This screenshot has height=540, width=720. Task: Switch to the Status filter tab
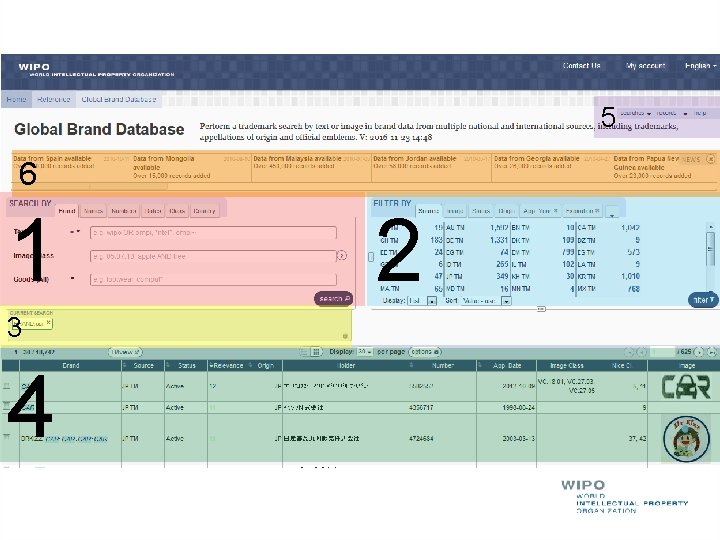[481, 211]
